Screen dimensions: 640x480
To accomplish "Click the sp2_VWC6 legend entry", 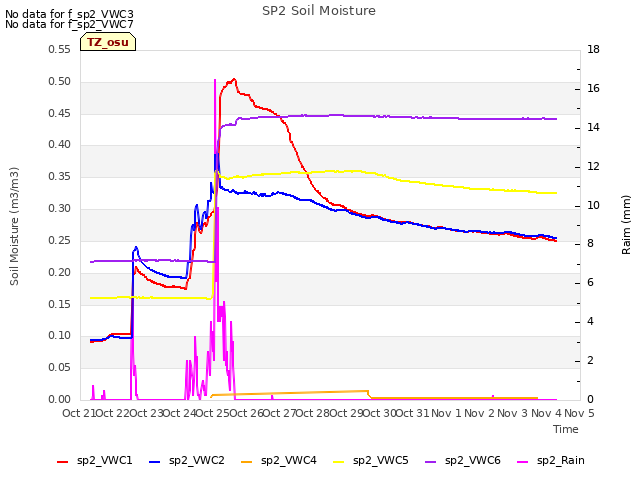I will point(462,461).
